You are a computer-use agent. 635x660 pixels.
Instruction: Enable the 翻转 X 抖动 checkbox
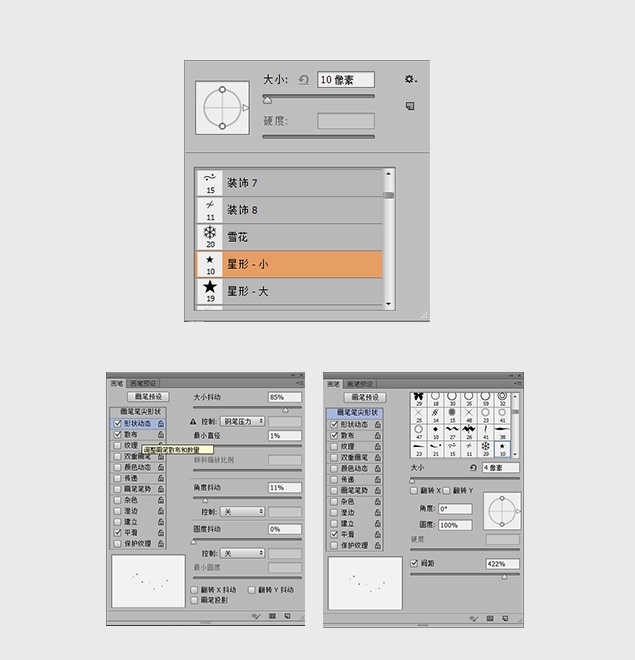click(194, 590)
